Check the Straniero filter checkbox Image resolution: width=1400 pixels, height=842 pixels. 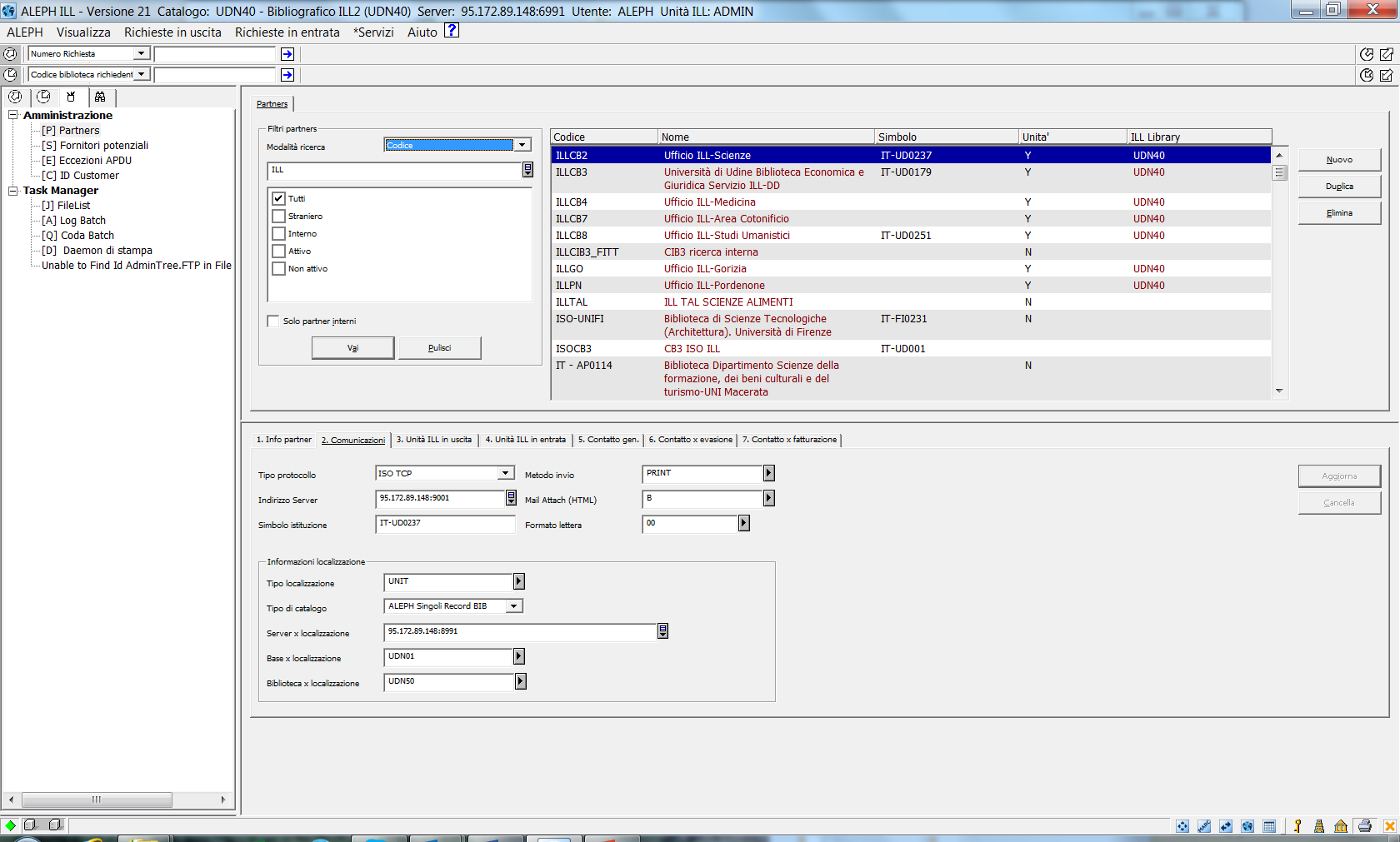pos(278,216)
